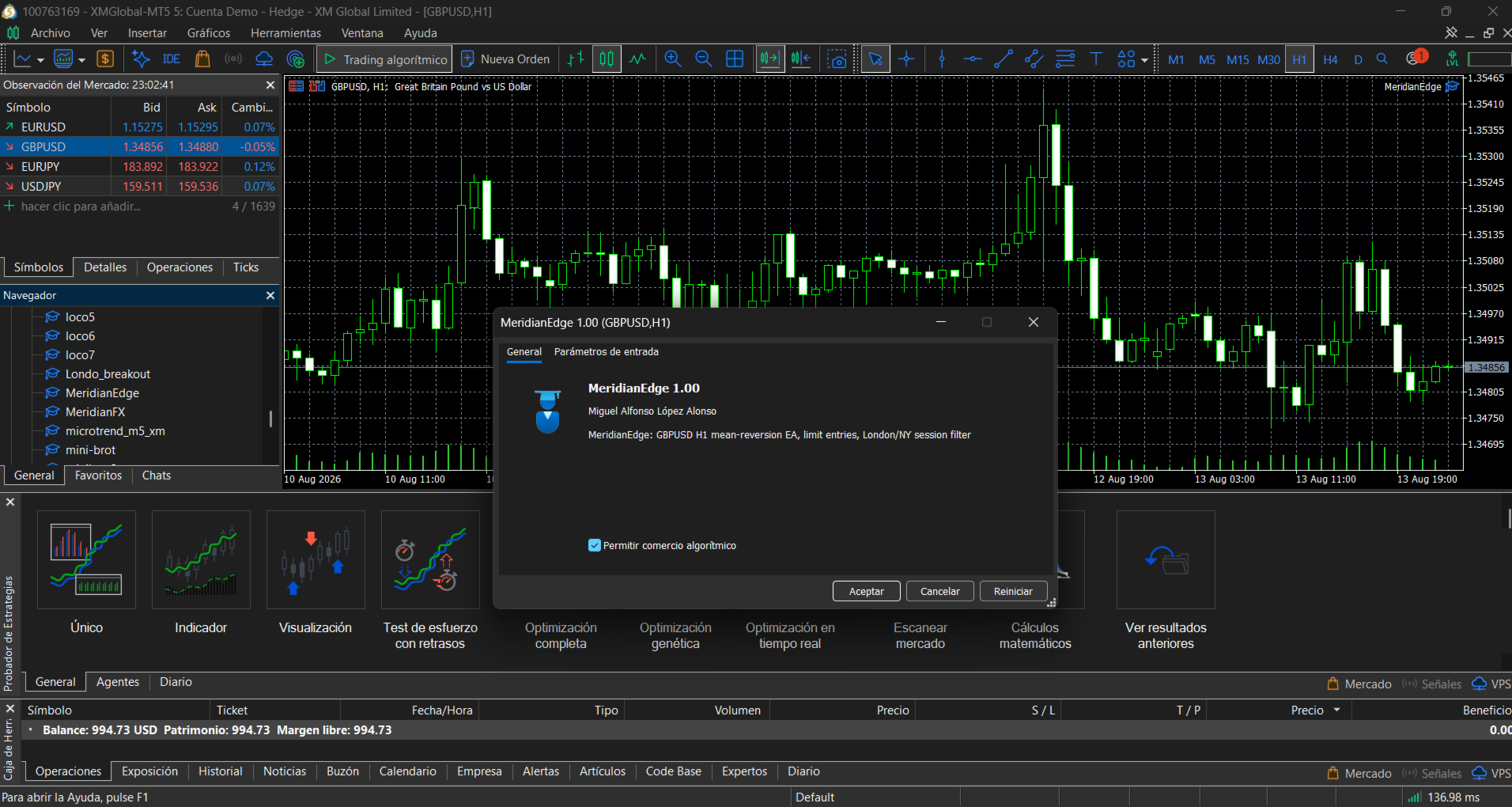Switch chart to line chart mode
Viewport: 1512px width, 807px height.
pos(637,59)
